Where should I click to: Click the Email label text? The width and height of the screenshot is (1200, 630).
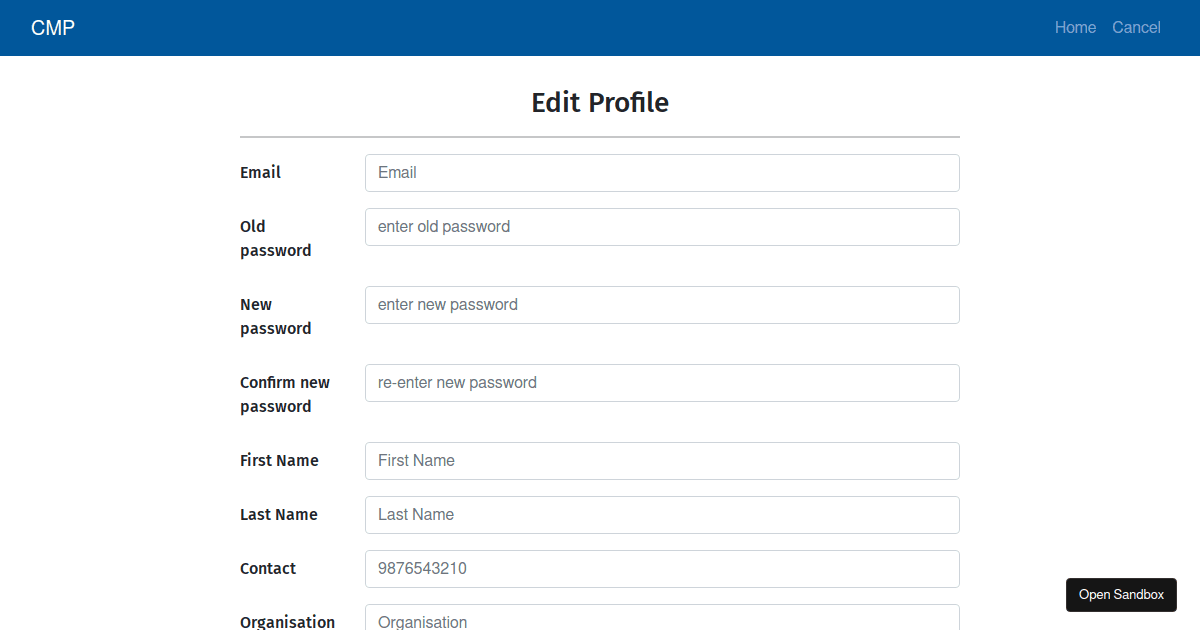click(260, 172)
